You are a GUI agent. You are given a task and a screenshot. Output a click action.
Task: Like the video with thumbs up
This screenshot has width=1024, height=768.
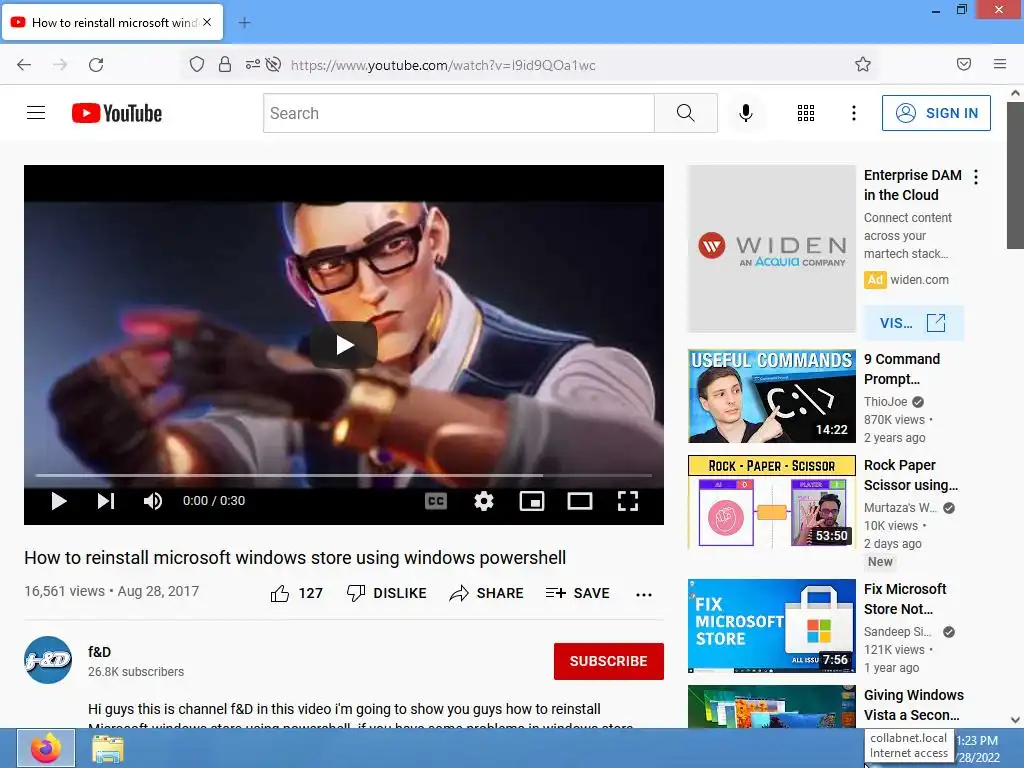(296, 593)
